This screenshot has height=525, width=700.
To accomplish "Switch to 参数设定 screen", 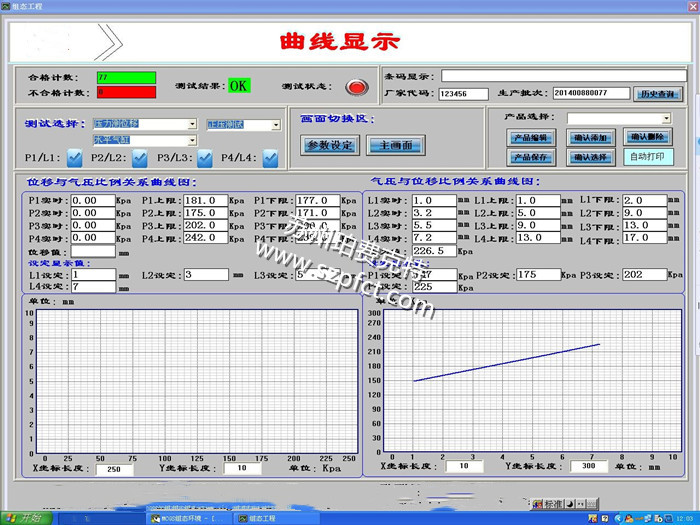I will [x=329, y=145].
